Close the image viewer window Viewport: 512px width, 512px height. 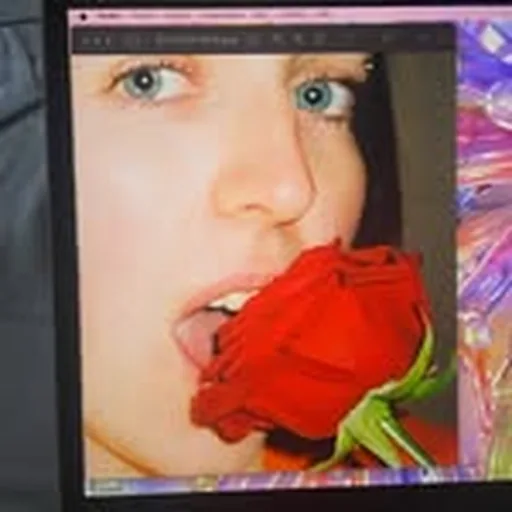tap(85, 41)
